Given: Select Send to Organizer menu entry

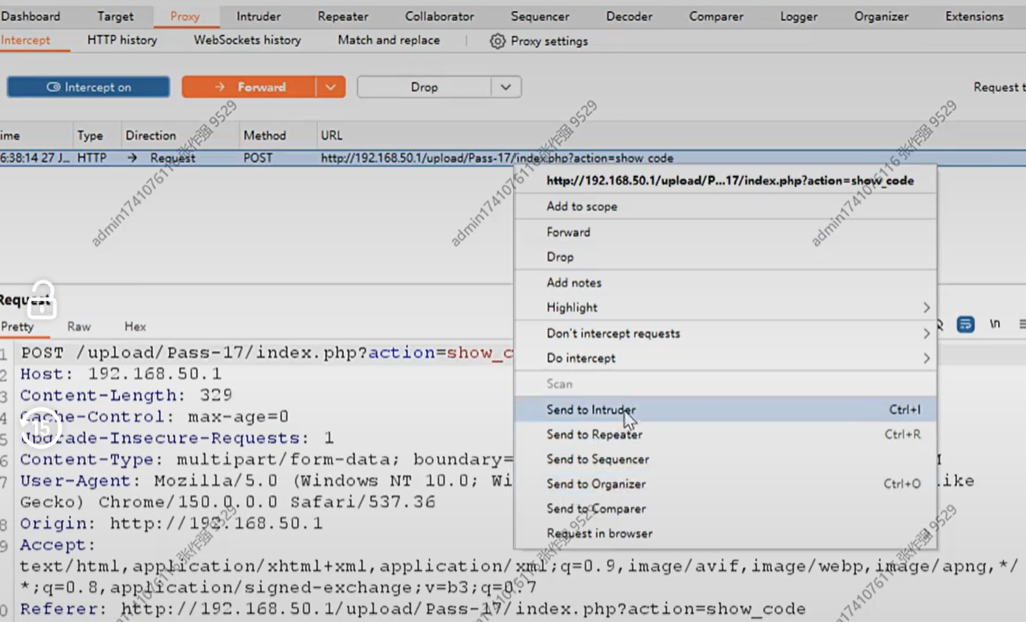Looking at the screenshot, I should (725, 484).
